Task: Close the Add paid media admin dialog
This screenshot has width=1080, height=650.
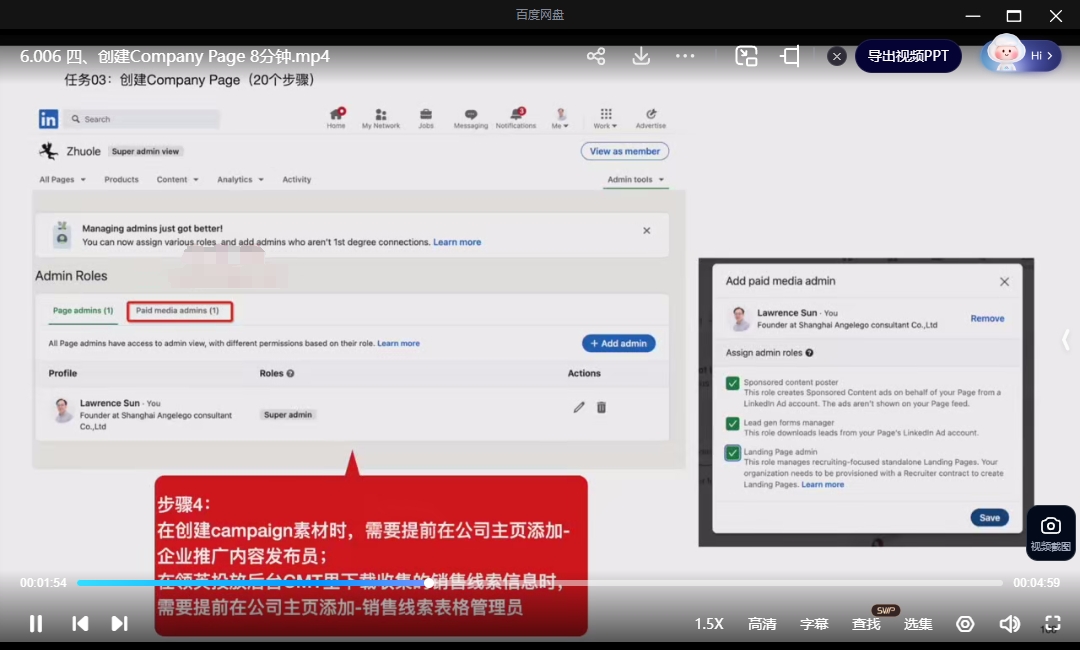Action: (x=1004, y=282)
